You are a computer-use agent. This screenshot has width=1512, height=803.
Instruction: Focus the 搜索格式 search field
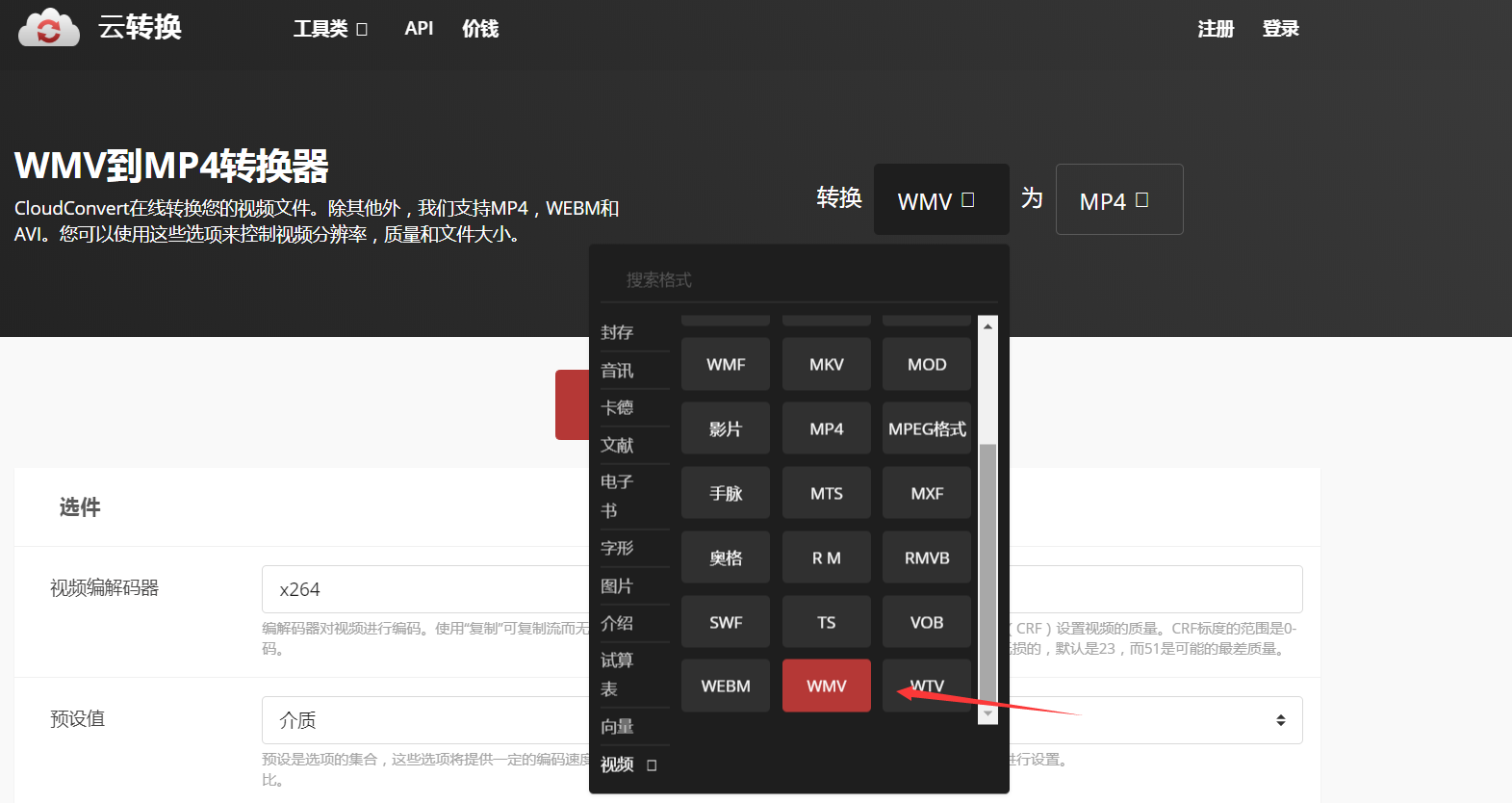click(x=799, y=280)
